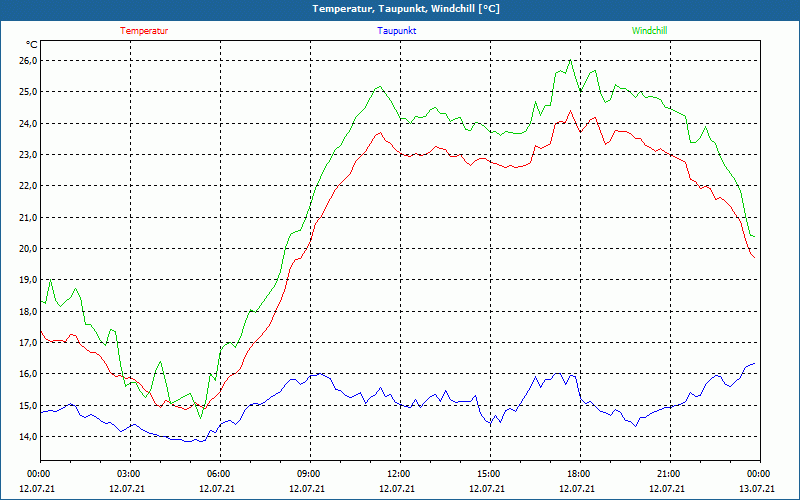Click the 15:00 time axis label
The image size is (800, 500).
pyautogui.click(x=490, y=473)
